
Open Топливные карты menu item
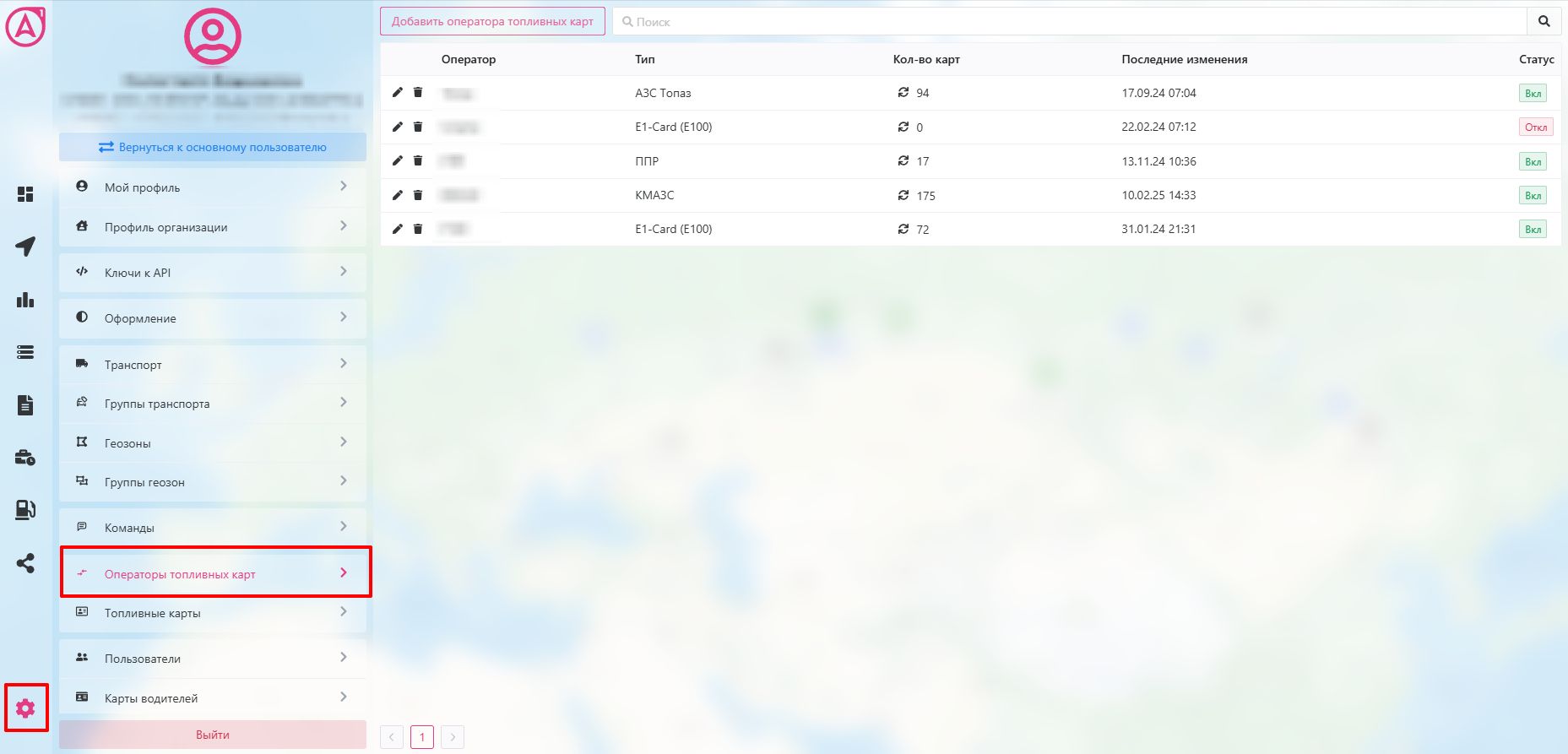(213, 612)
